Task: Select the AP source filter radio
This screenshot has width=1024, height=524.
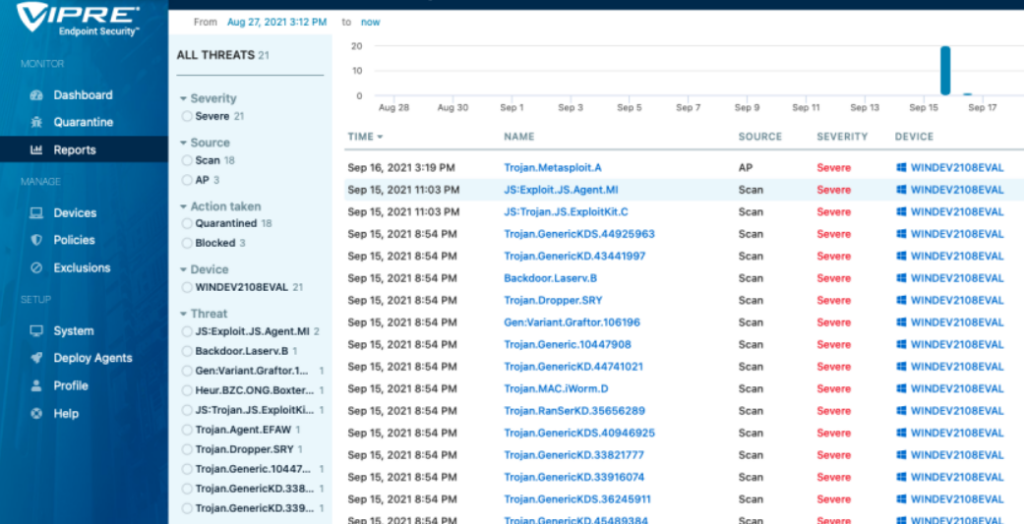Action: tap(187, 180)
